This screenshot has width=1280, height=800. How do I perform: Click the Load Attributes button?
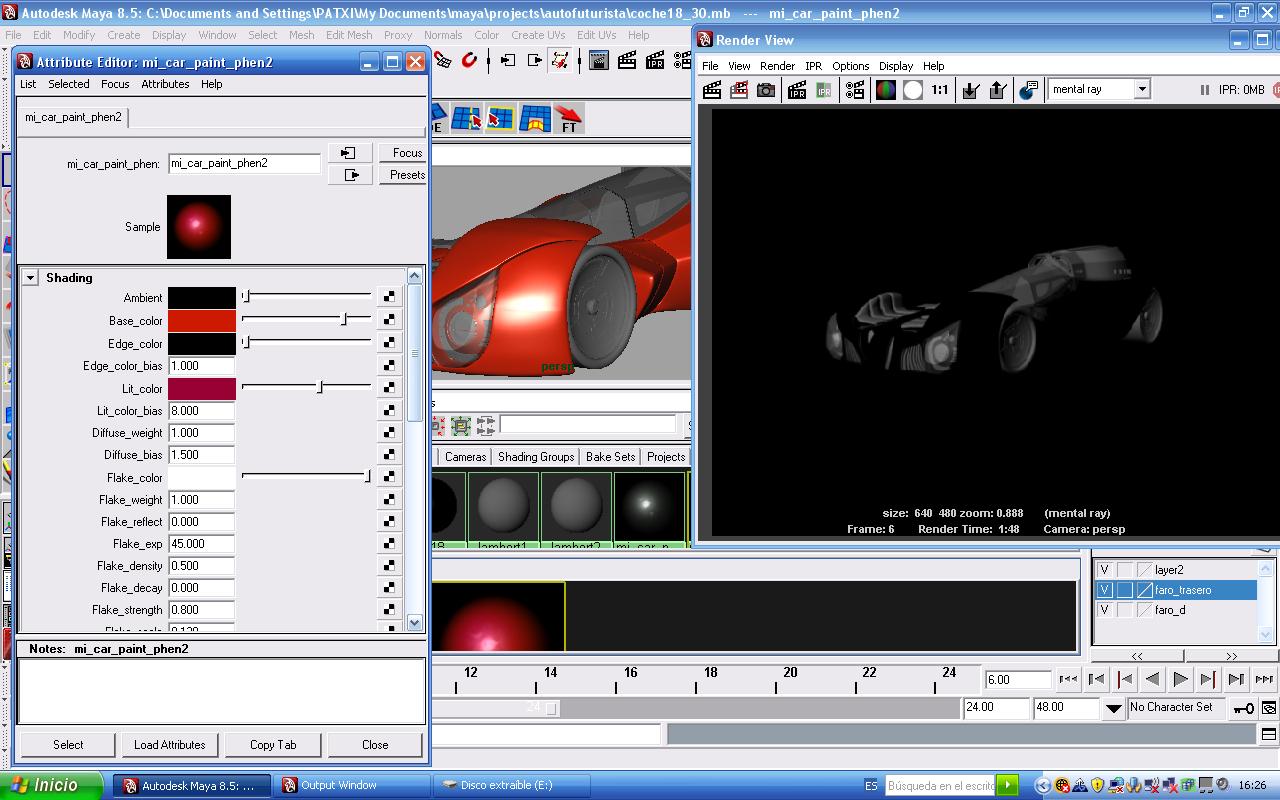[x=169, y=745]
